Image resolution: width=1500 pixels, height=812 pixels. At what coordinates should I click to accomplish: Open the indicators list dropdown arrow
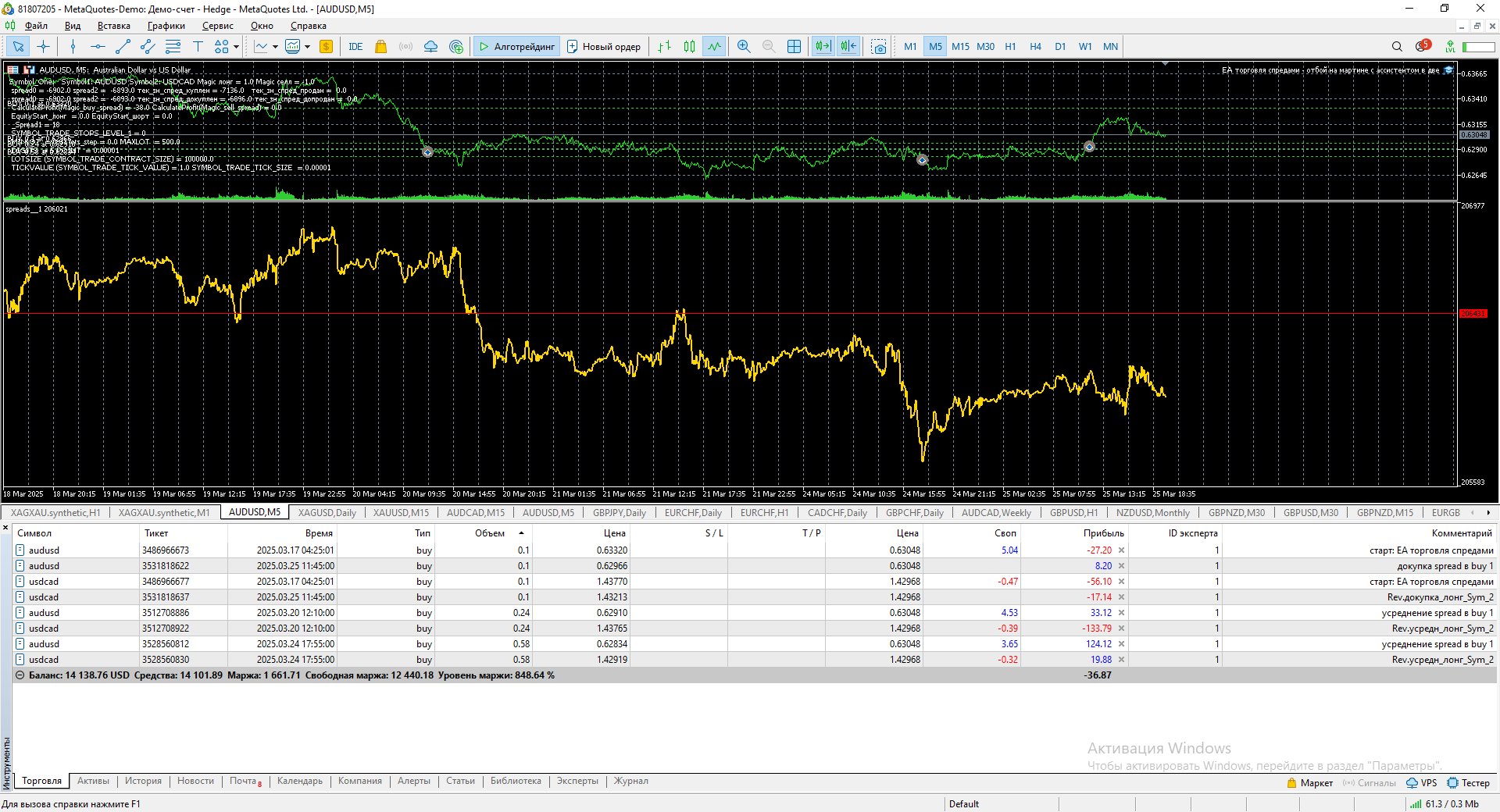[x=275, y=47]
